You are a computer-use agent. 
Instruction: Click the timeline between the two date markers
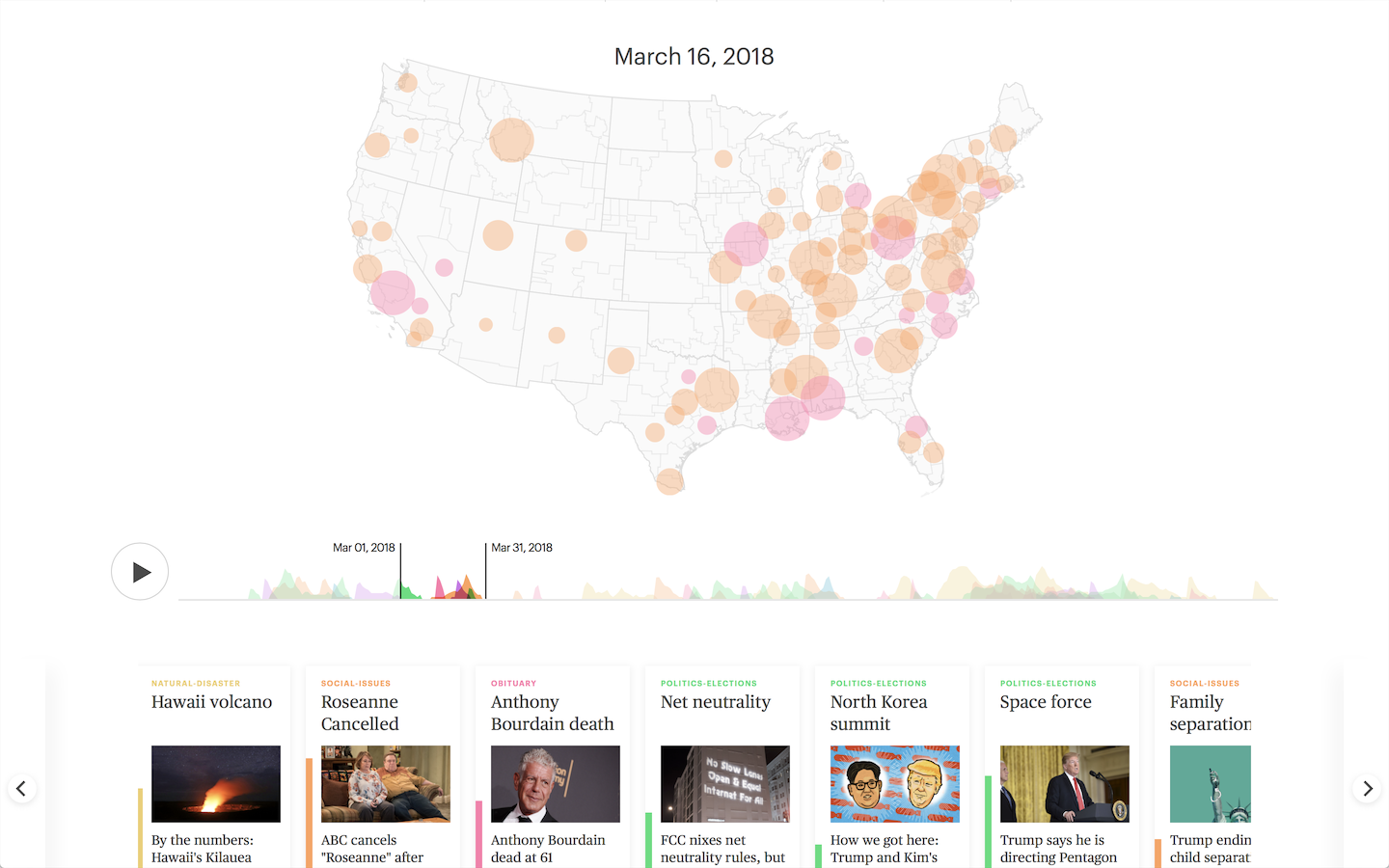pyautogui.click(x=443, y=579)
